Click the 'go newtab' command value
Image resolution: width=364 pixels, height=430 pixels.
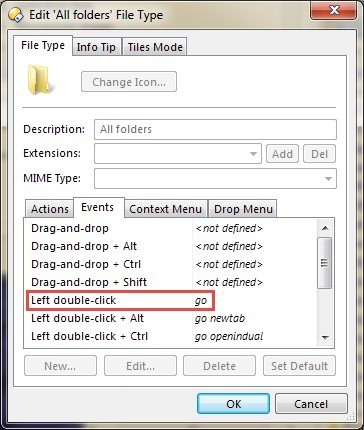pos(220,318)
